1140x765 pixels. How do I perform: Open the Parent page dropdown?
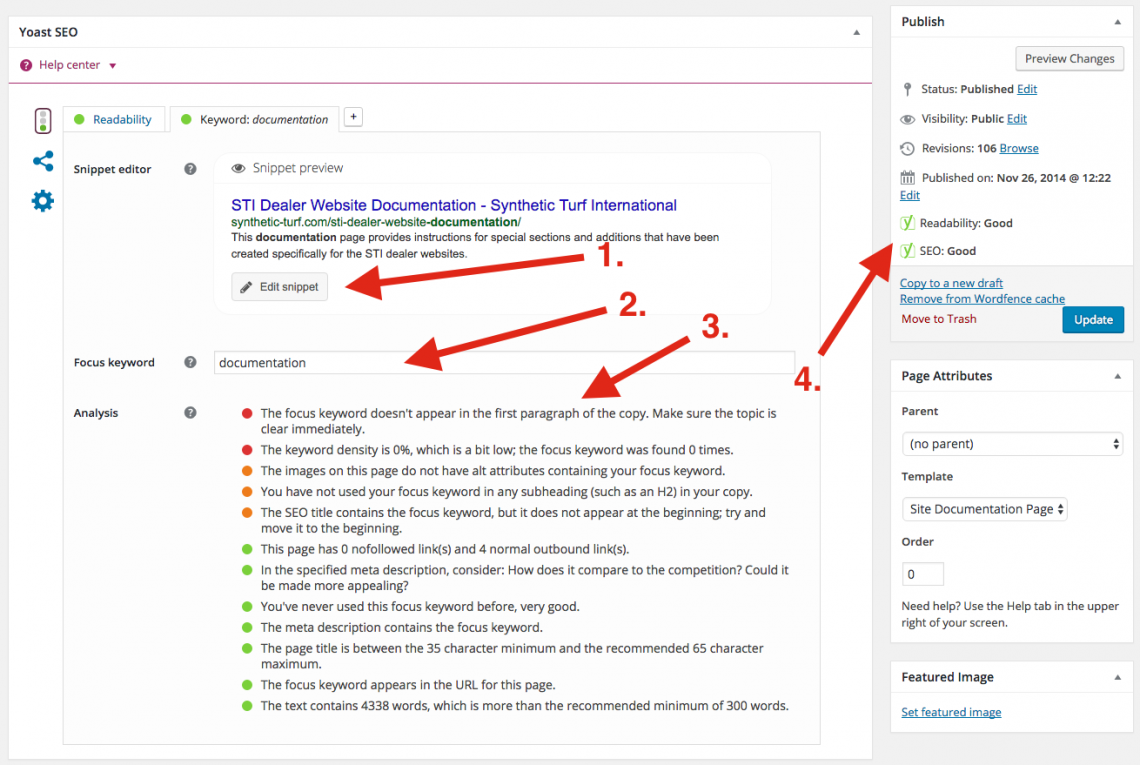point(1012,444)
